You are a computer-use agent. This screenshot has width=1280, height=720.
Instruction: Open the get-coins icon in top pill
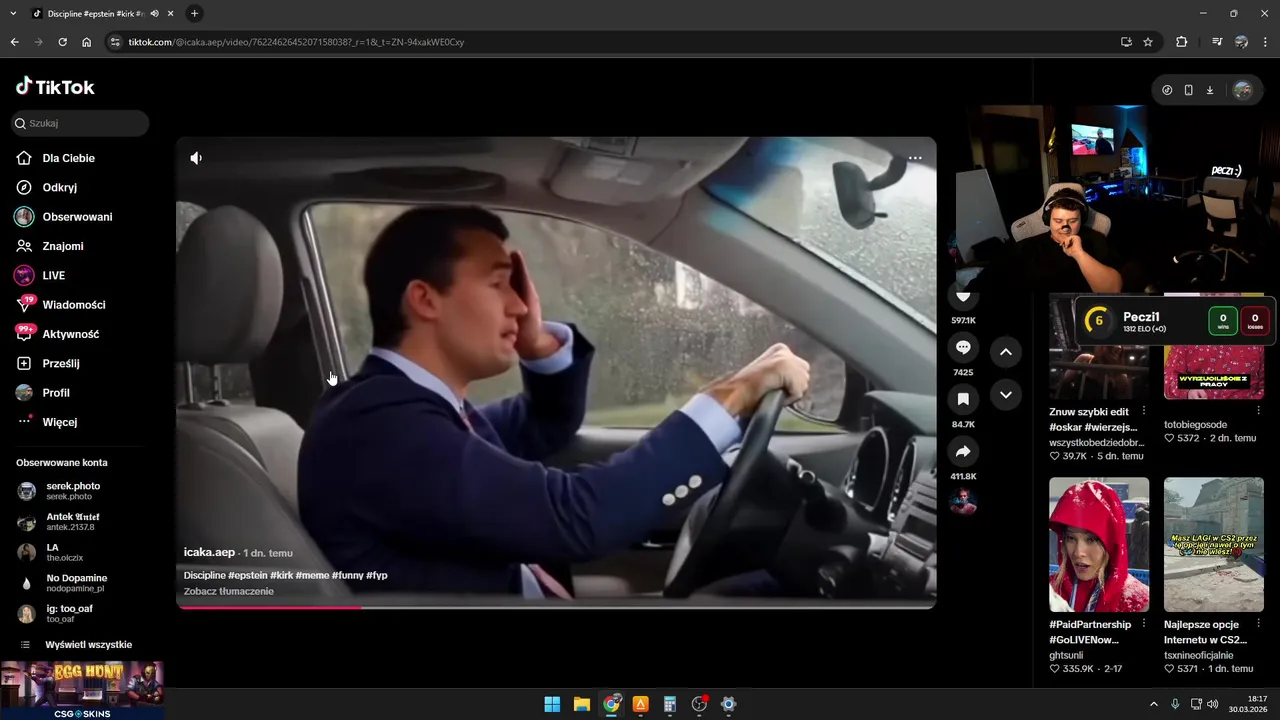(x=1167, y=90)
